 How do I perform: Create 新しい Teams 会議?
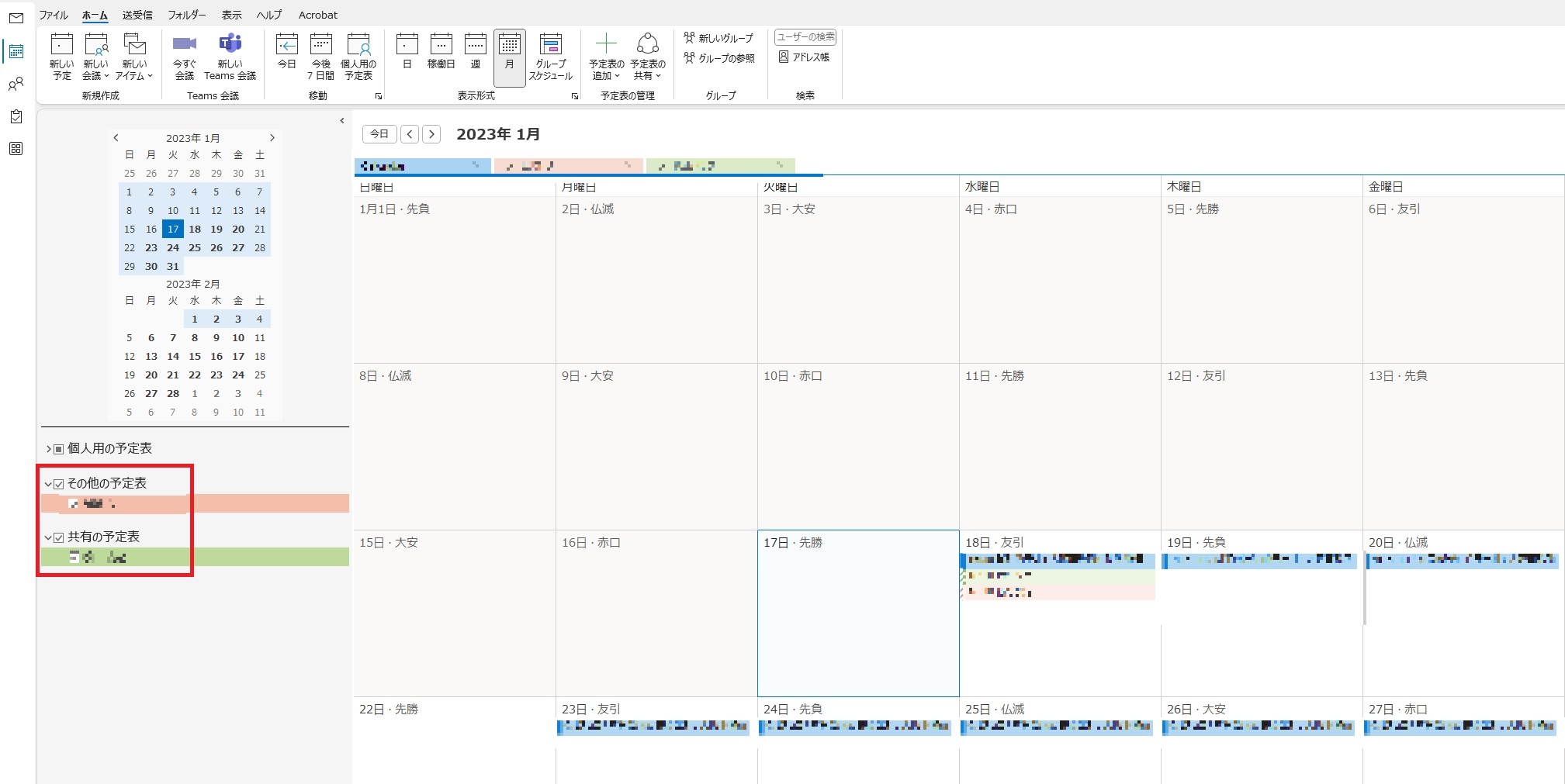[230, 57]
